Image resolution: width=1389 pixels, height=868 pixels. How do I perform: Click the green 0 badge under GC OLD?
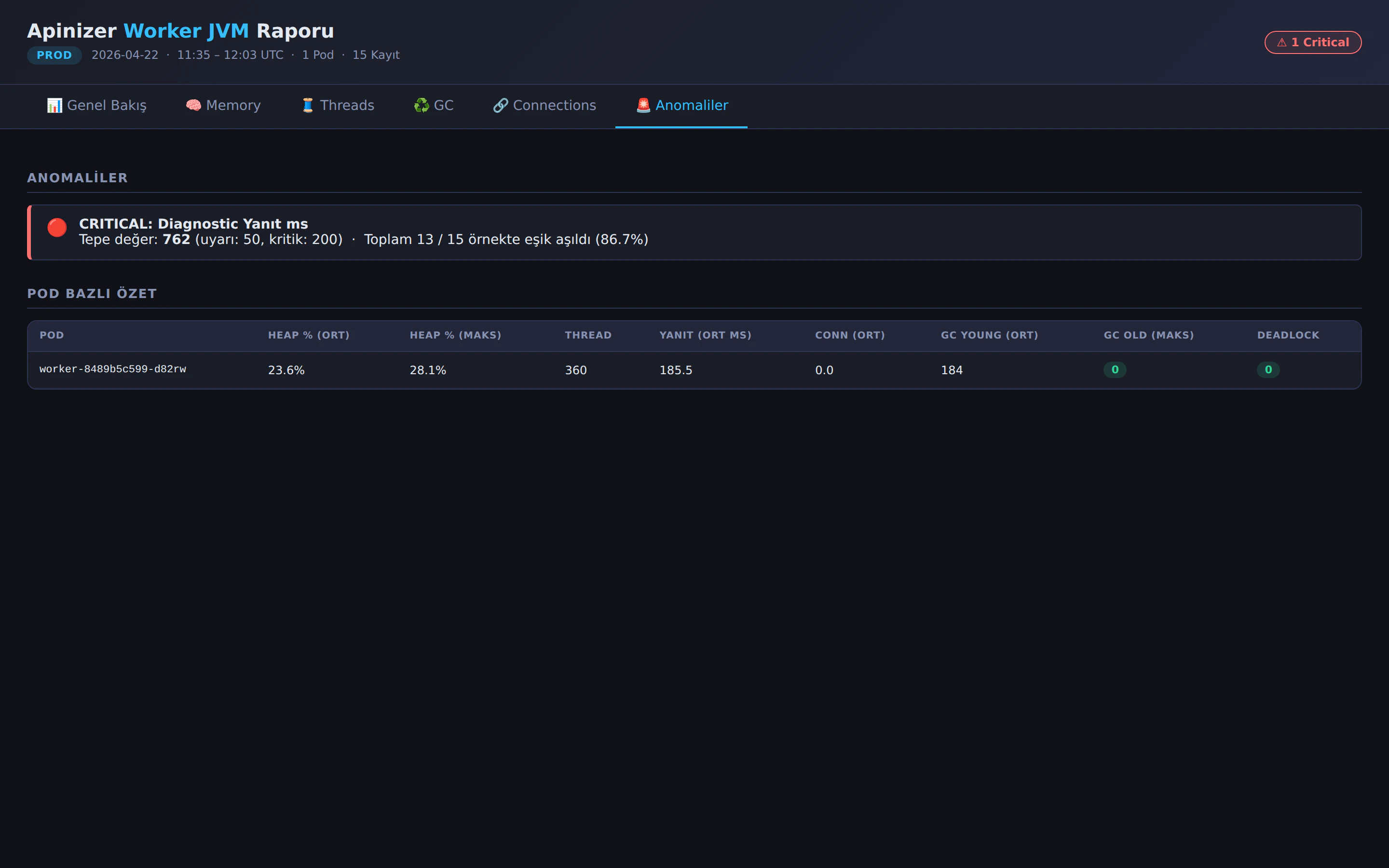[x=1115, y=370]
